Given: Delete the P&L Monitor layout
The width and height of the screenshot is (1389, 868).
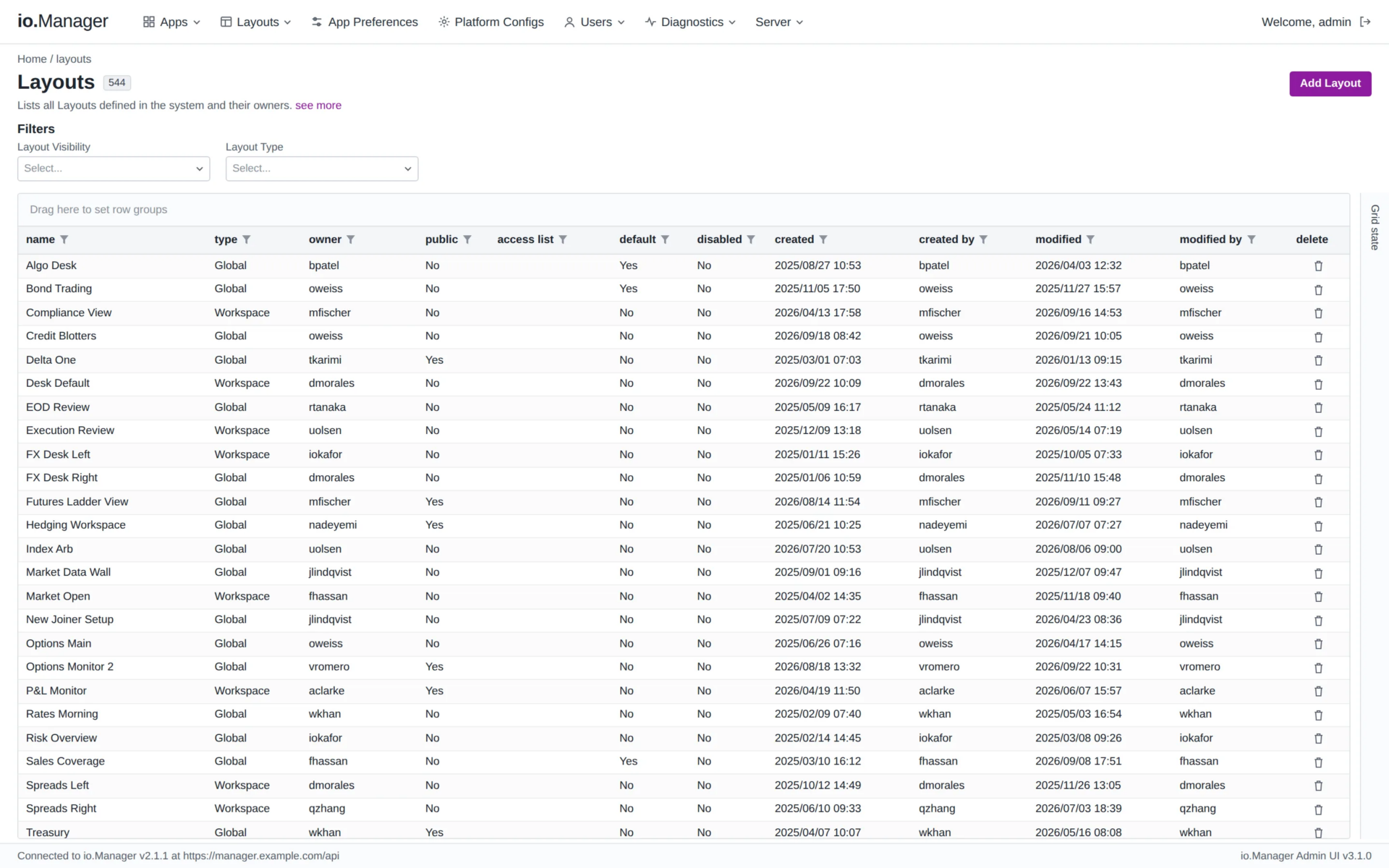Looking at the screenshot, I should 1318,692.
